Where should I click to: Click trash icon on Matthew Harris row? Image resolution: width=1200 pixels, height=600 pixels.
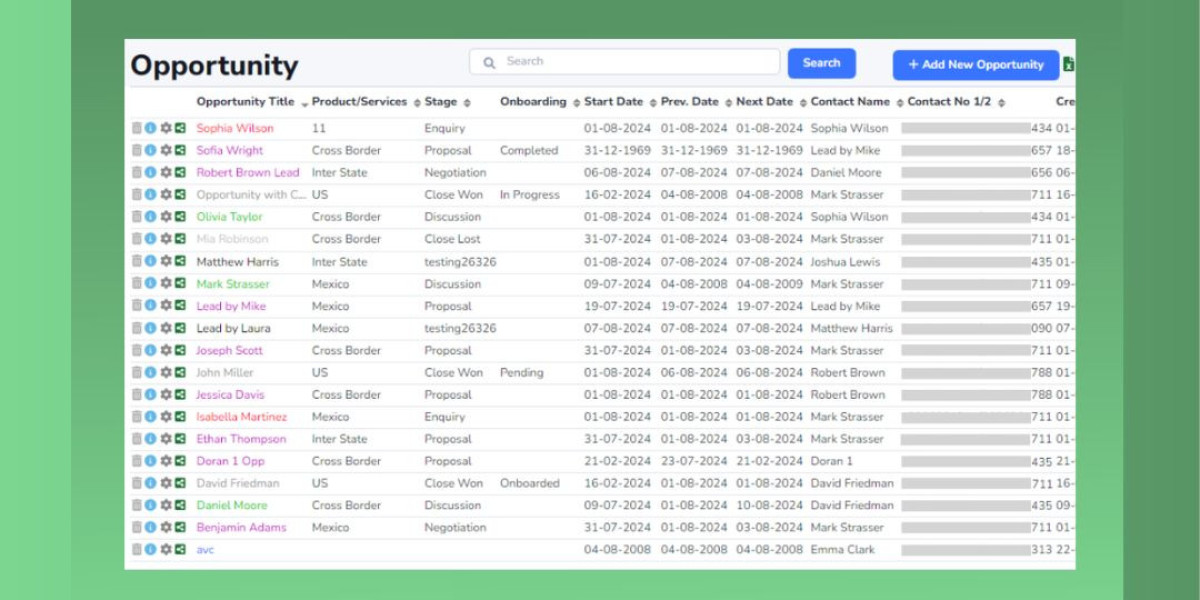point(137,261)
